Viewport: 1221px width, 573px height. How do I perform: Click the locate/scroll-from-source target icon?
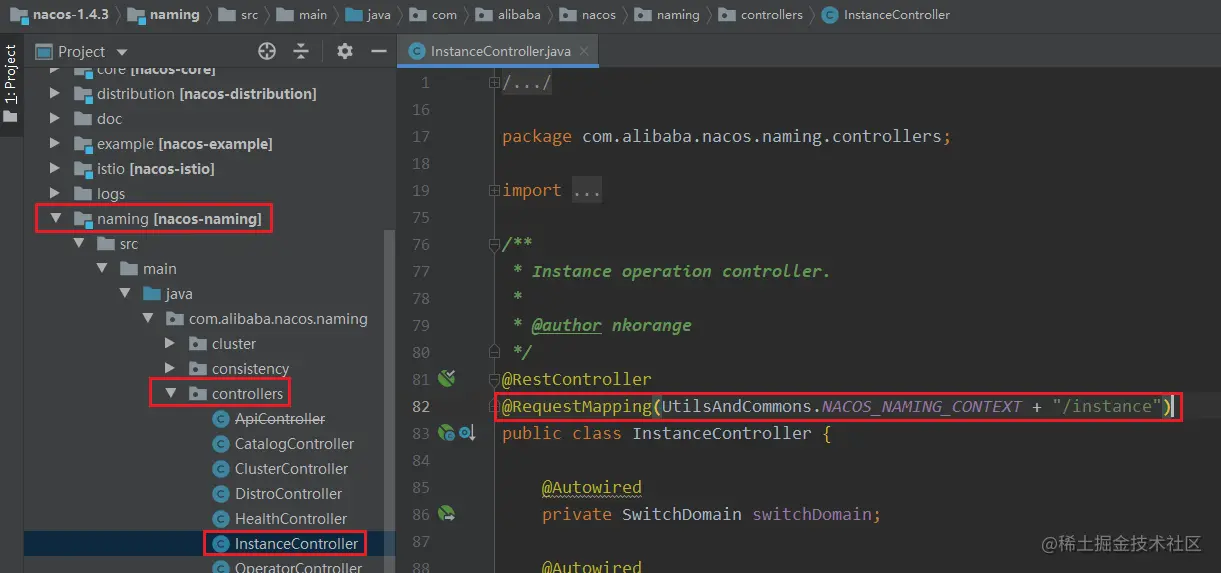[267, 51]
